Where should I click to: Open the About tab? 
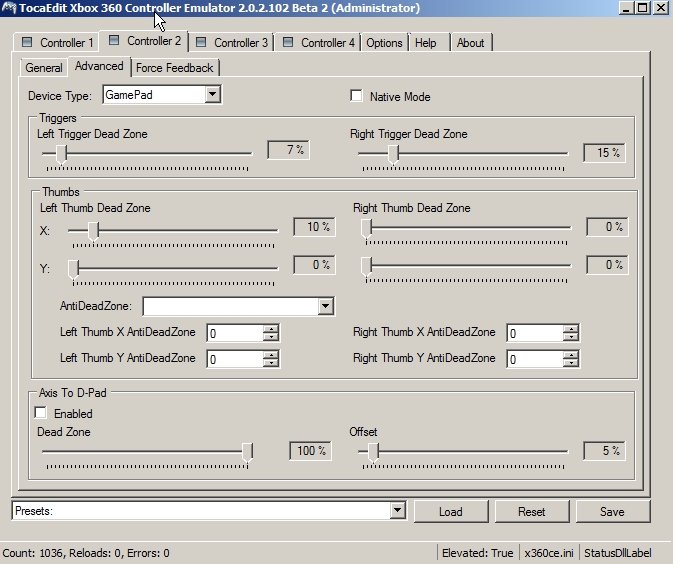(x=471, y=42)
